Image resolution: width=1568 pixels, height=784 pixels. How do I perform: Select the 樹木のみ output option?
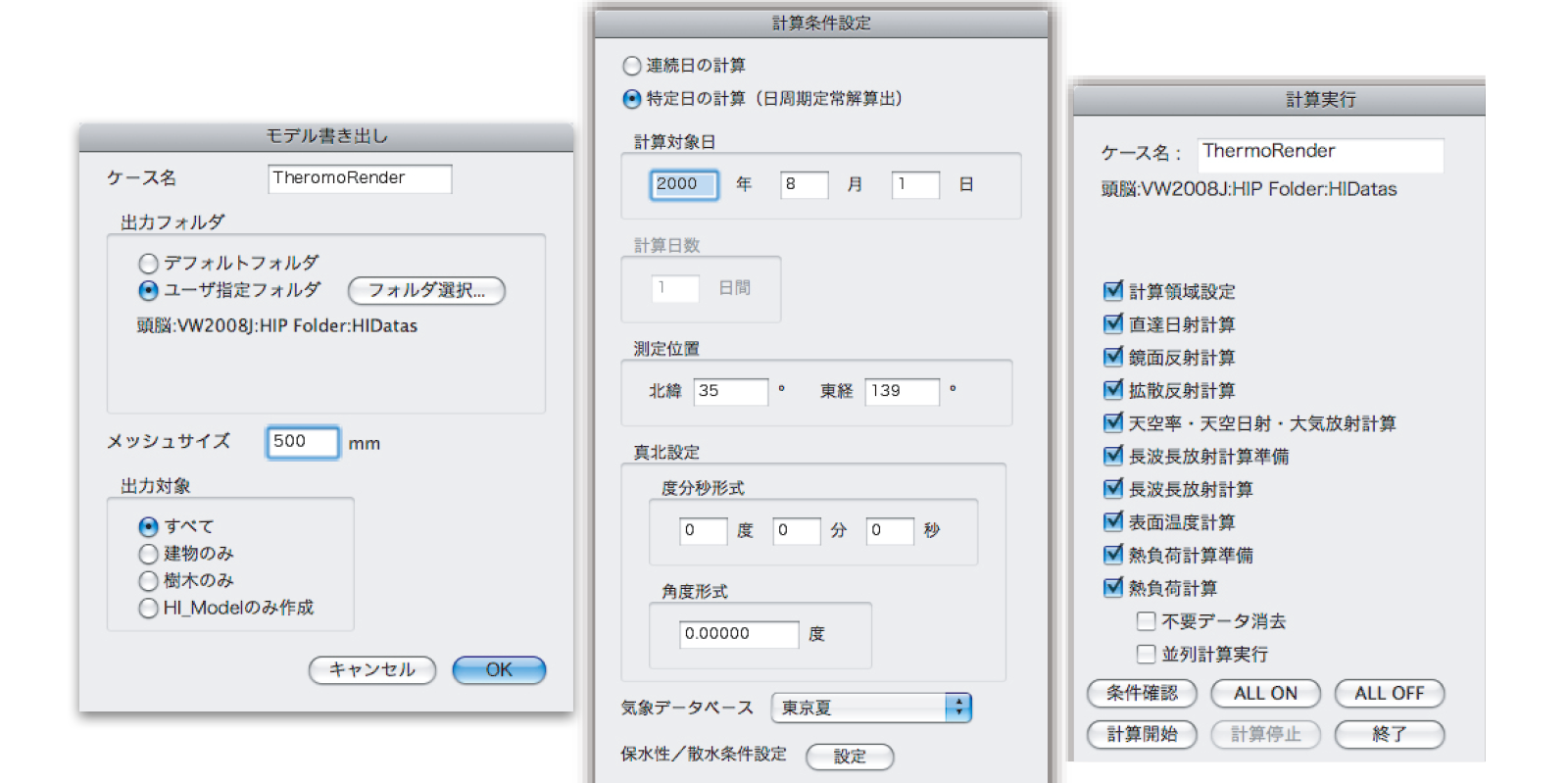(x=149, y=581)
